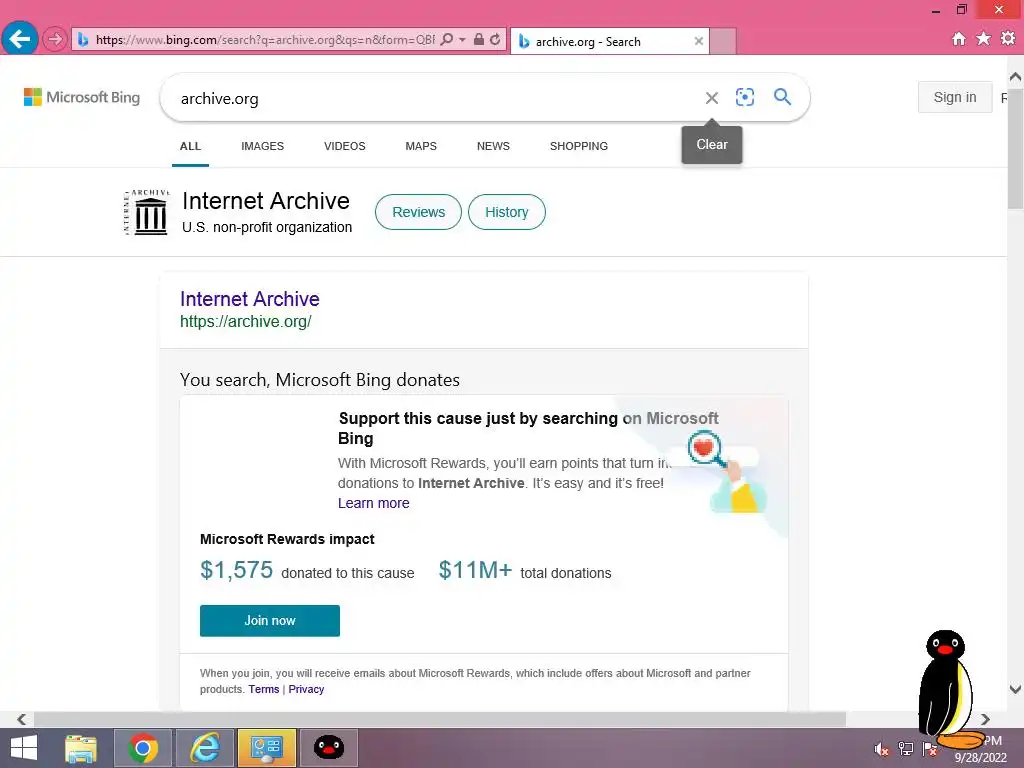The width and height of the screenshot is (1024, 768).
Task: Switch to the IMAGES tab
Action: click(x=263, y=146)
